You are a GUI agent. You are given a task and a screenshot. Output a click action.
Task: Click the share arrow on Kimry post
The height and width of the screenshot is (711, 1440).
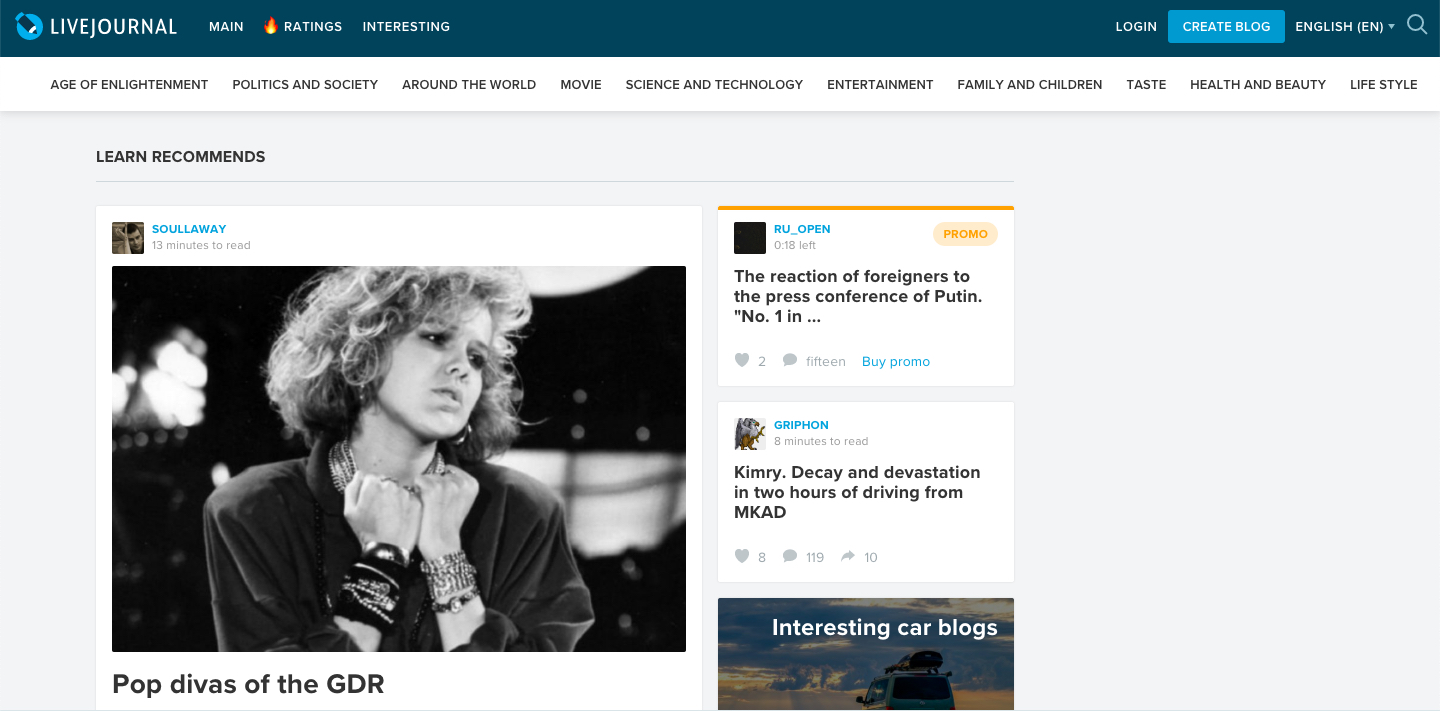tap(848, 556)
